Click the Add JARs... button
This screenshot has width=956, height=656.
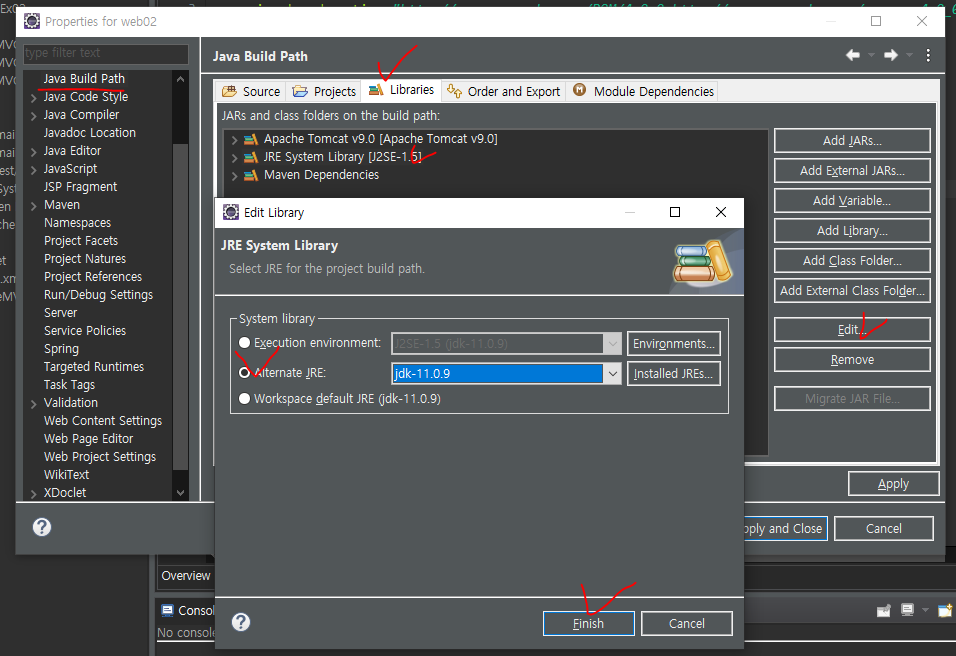point(852,141)
